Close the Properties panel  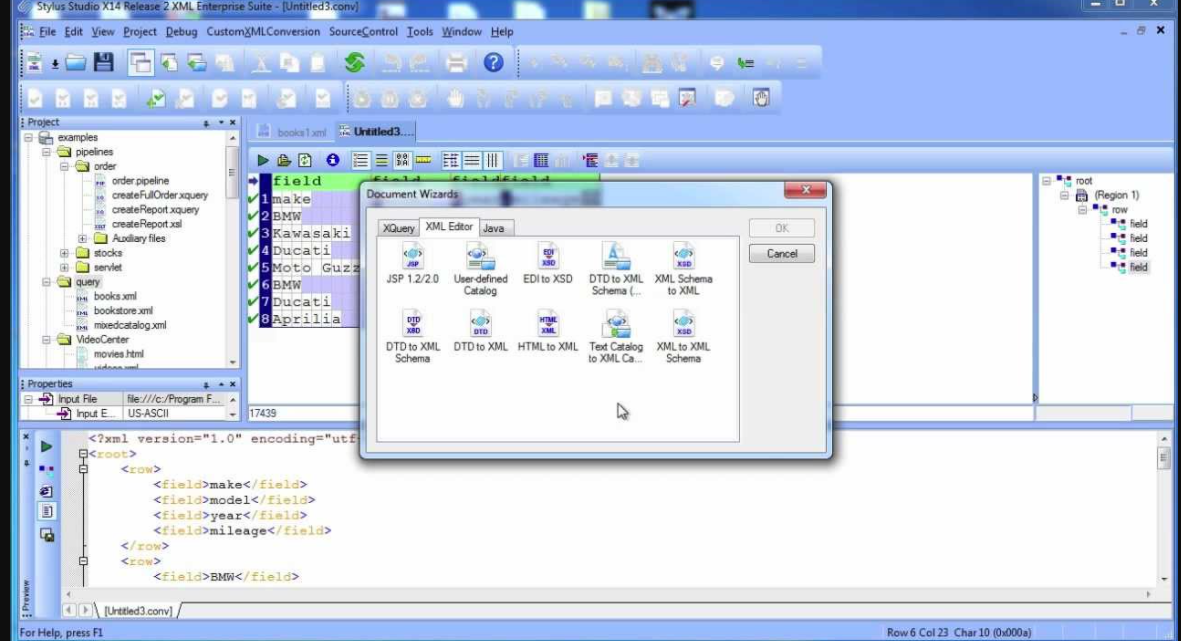(233, 384)
